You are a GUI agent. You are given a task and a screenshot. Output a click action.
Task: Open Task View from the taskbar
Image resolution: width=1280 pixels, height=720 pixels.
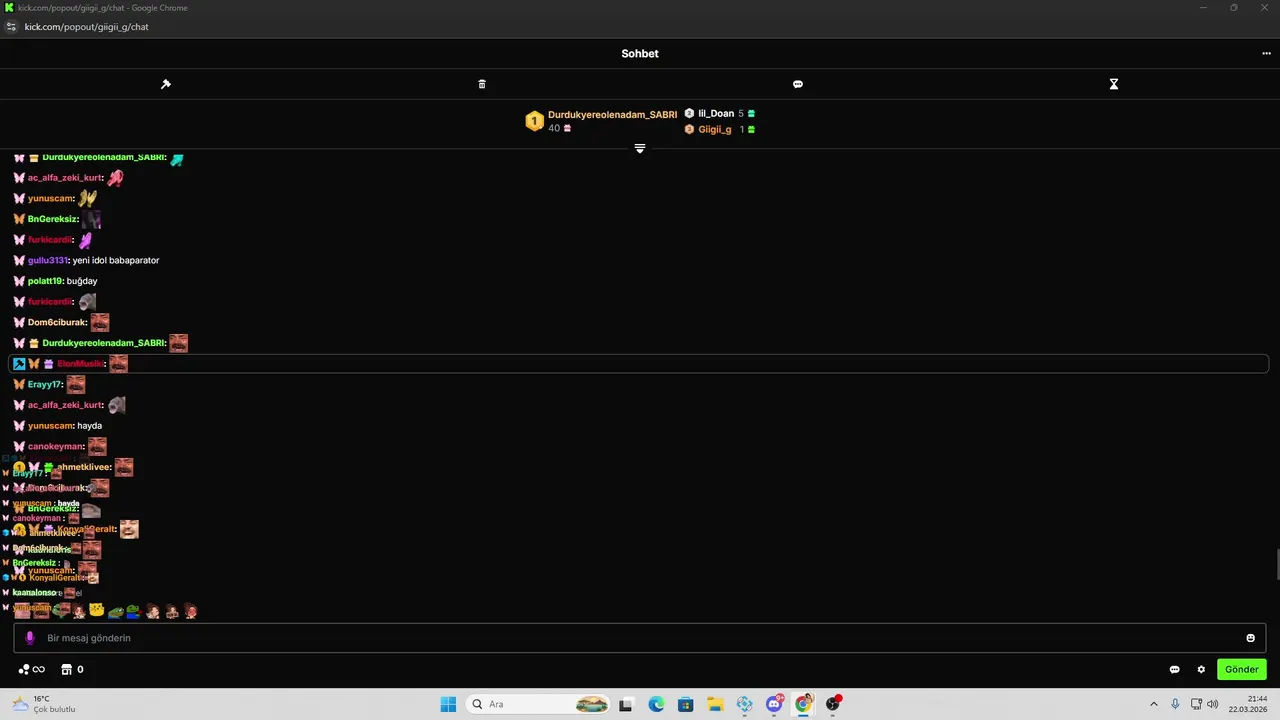[x=626, y=704]
